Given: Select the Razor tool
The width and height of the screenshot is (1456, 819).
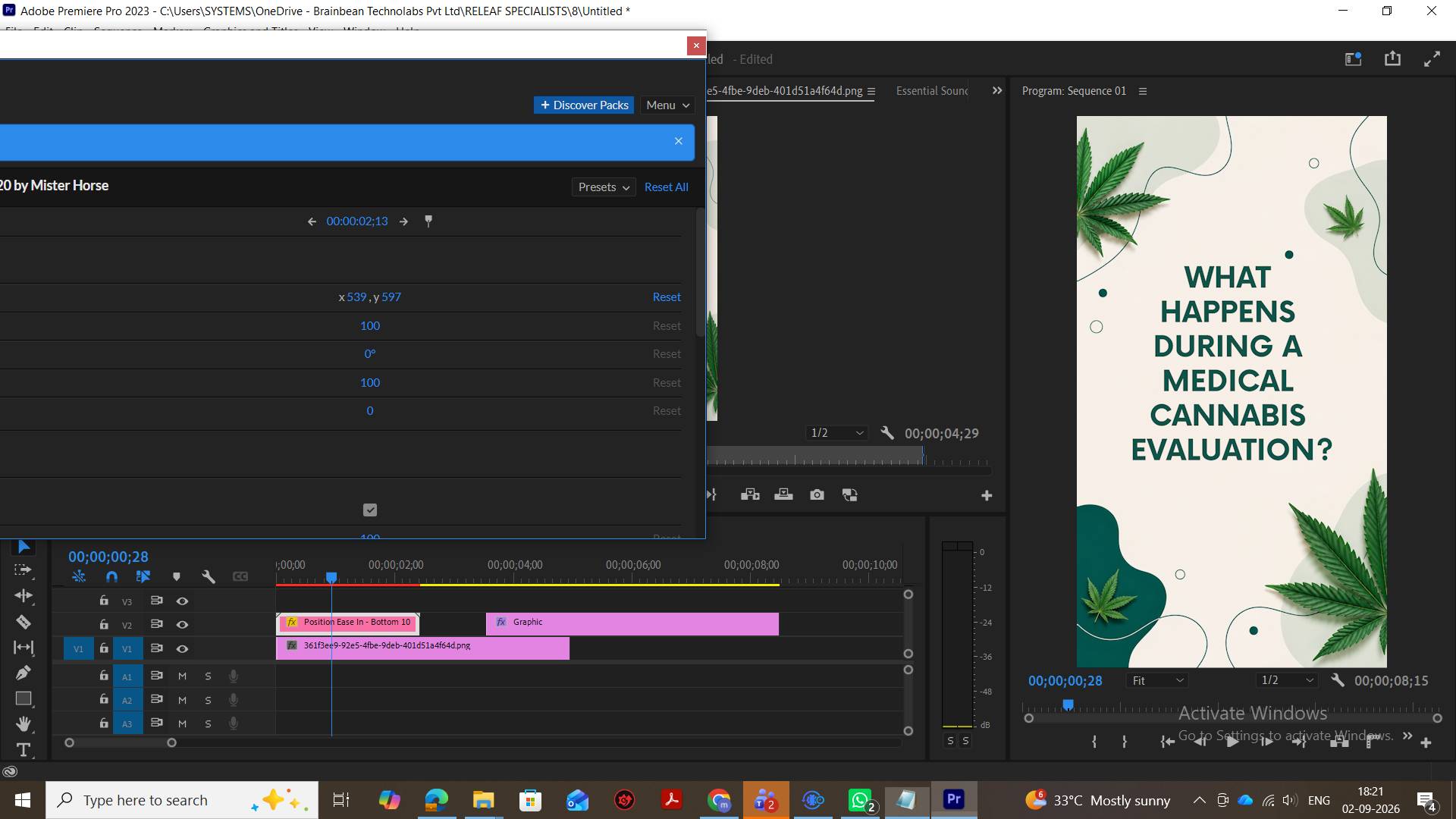Looking at the screenshot, I should (24, 622).
